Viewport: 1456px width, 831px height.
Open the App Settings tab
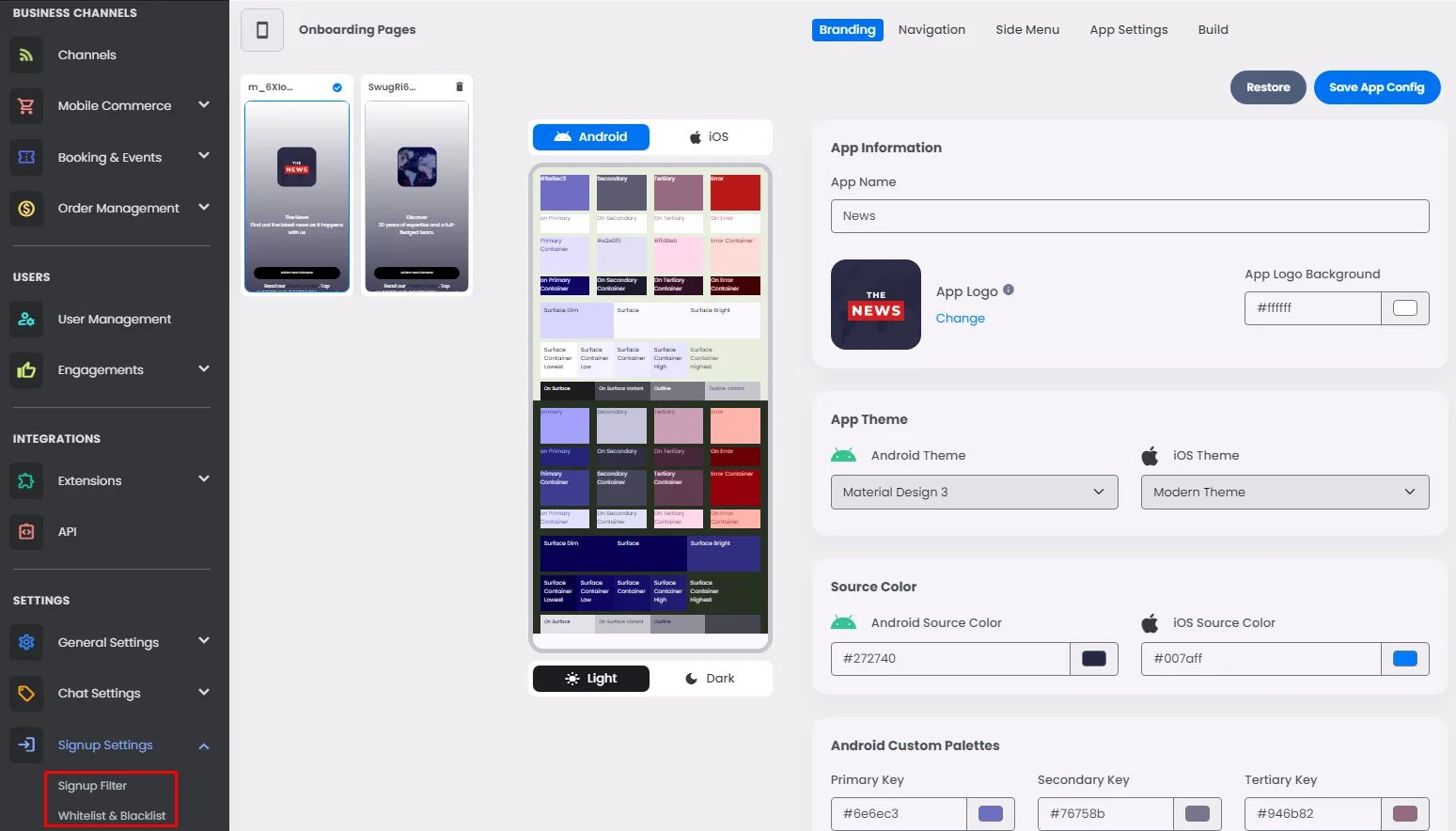tap(1128, 30)
